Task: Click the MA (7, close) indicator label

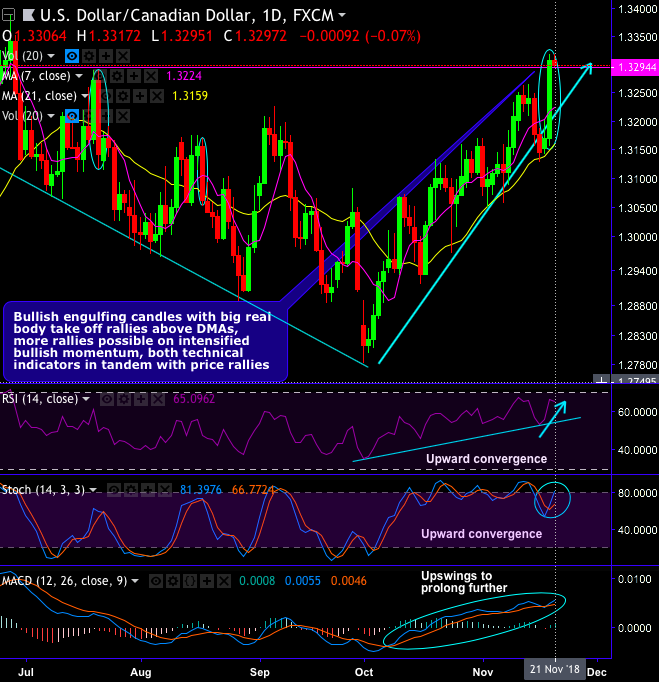Action: (36, 76)
